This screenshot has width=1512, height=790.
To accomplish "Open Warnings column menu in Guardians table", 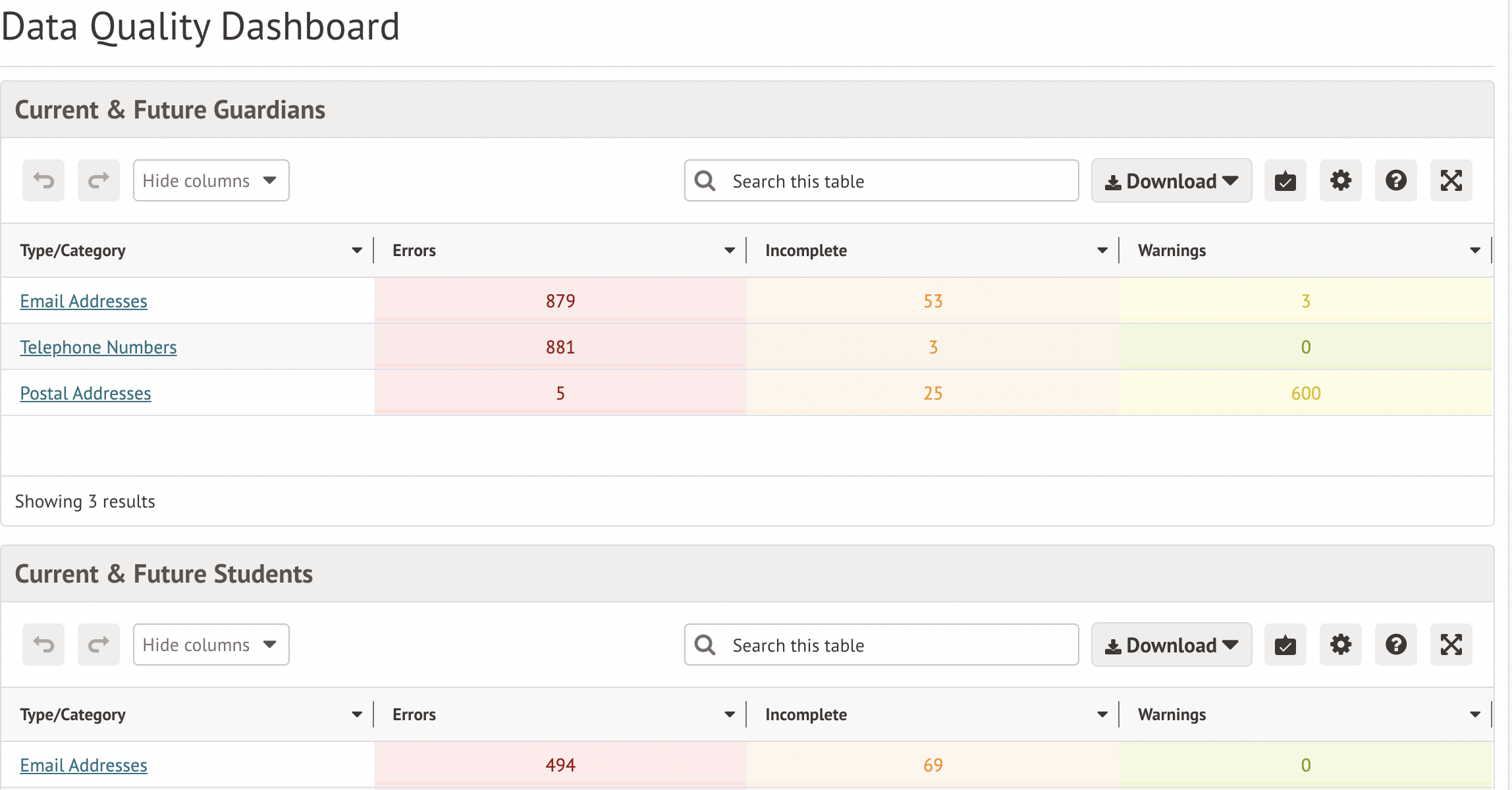I will [1474, 251].
